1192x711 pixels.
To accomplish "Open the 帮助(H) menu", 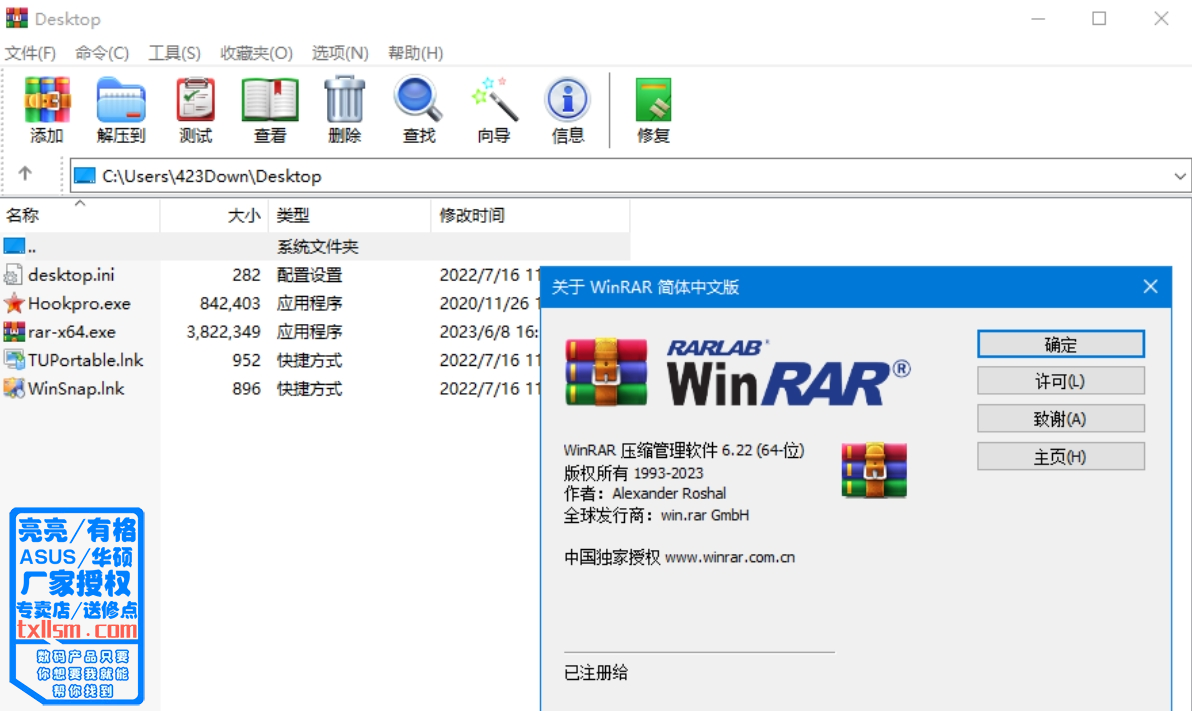I will pyautogui.click(x=415, y=53).
